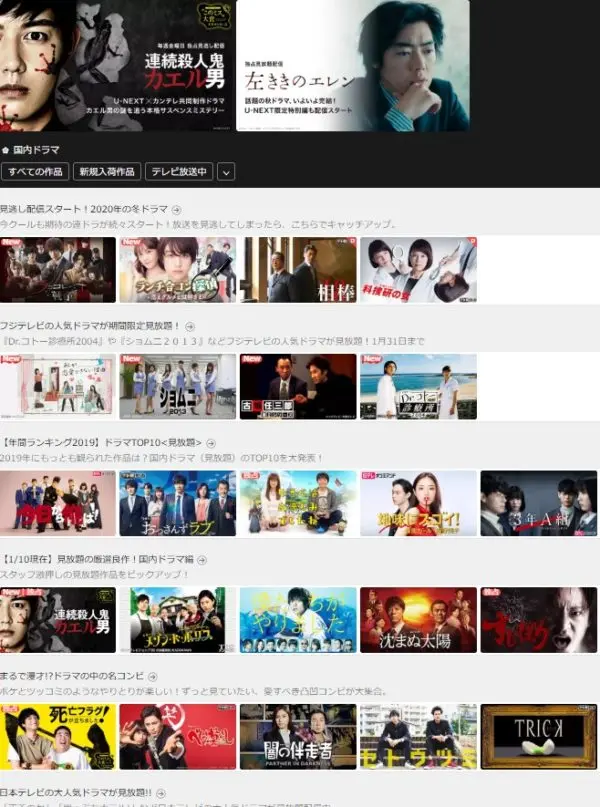Open the Dr.コトー診療所 thumbnail
The width and height of the screenshot is (600, 807).
[x=419, y=387]
